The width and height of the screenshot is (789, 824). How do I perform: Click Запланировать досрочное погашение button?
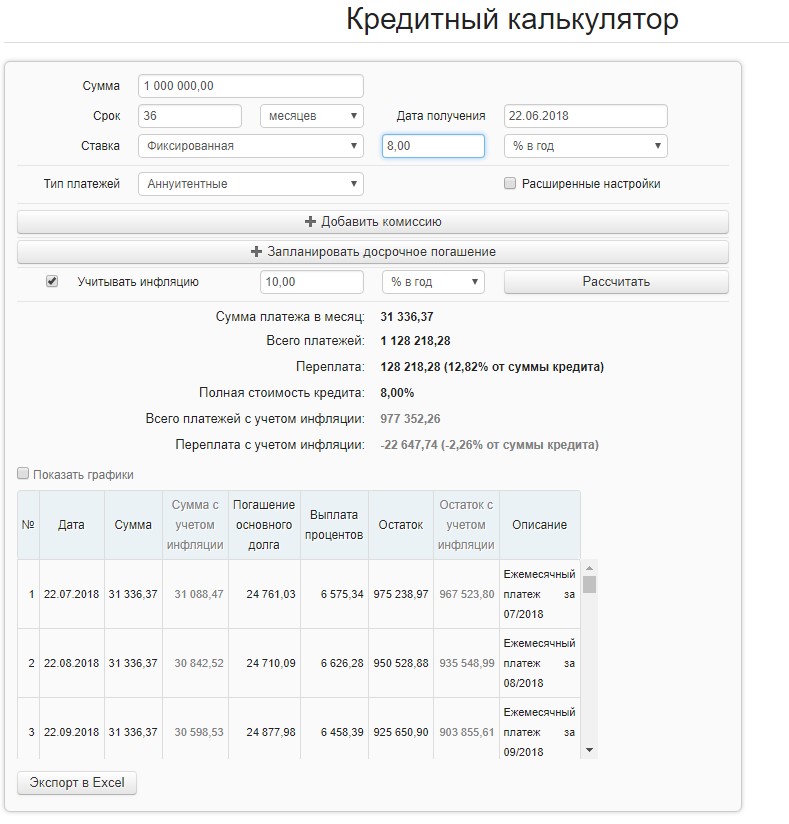click(x=373, y=252)
